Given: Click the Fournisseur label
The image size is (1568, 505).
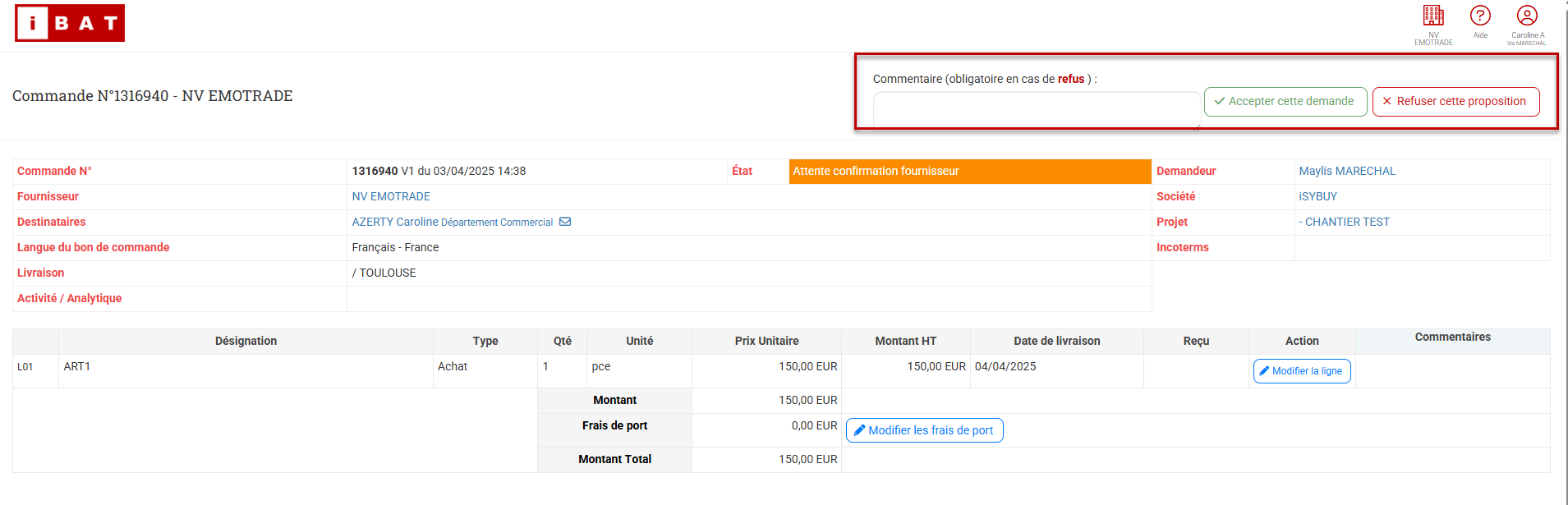Looking at the screenshot, I should (x=48, y=196).
